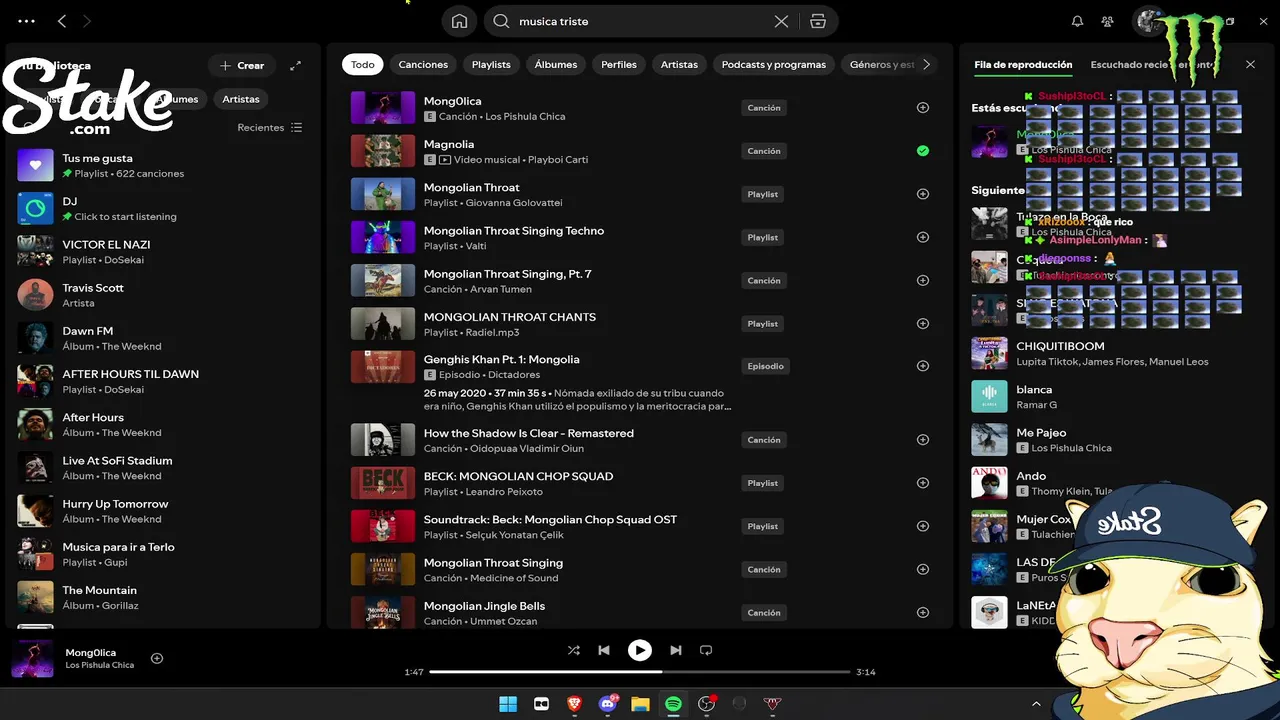Skip to the next track
1280x720 pixels.
coord(676,650)
